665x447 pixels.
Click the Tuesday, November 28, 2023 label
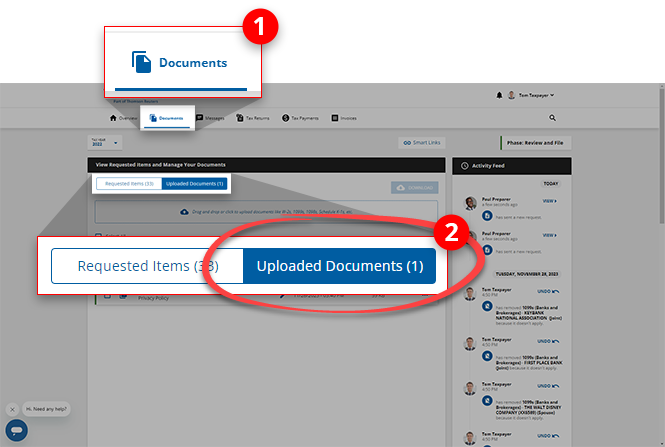[527, 274]
